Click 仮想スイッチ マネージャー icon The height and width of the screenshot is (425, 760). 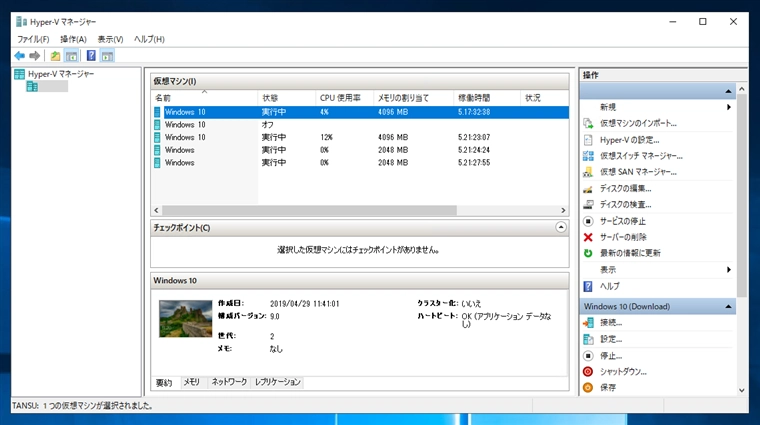coord(588,156)
